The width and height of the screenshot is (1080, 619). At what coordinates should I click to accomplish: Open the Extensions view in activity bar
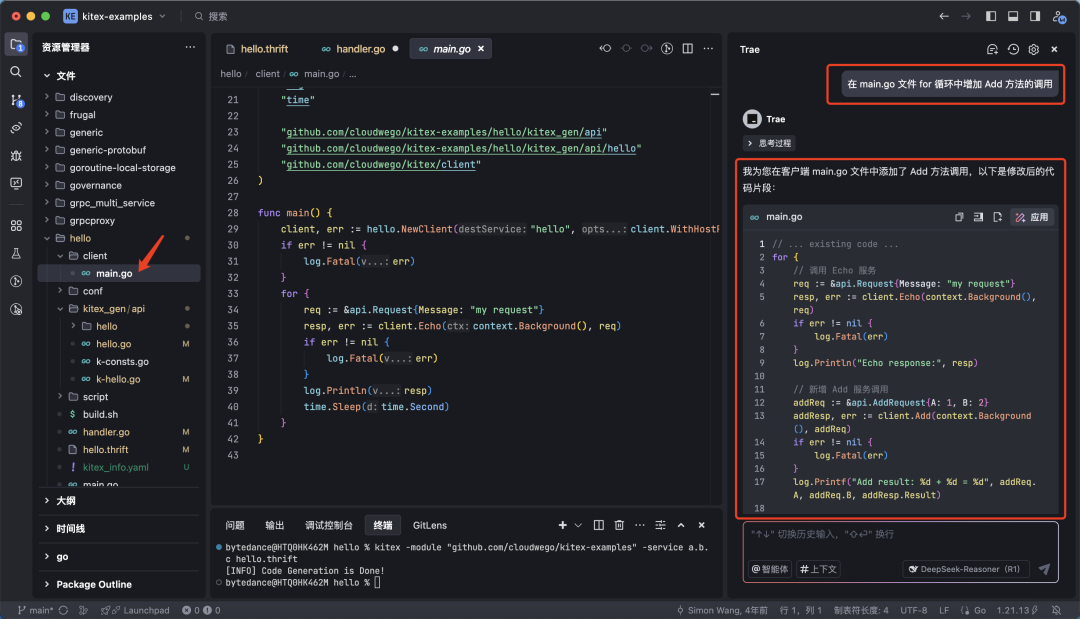coord(16,226)
